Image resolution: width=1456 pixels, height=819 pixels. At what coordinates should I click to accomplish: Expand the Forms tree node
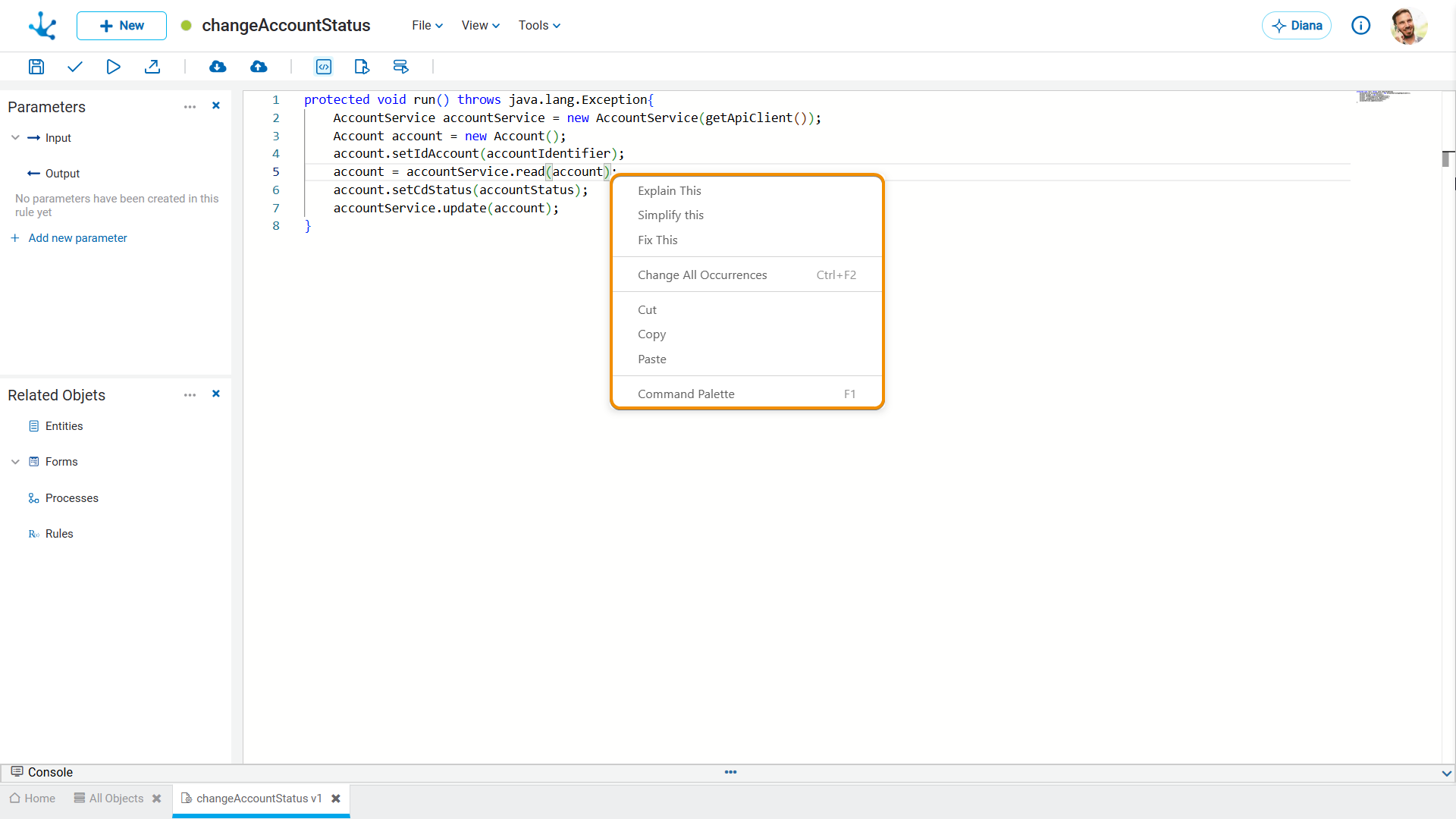pyautogui.click(x=15, y=462)
